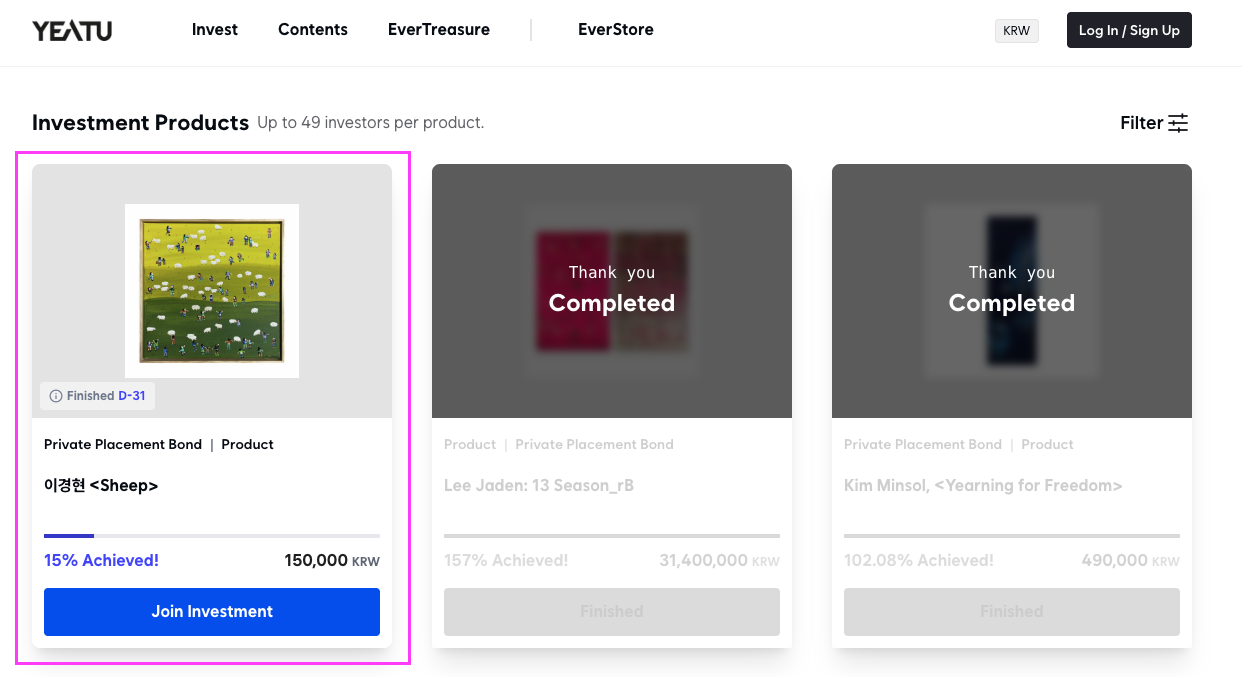Go to EverTreasure in navigation
The width and height of the screenshot is (1242, 677).
[439, 30]
